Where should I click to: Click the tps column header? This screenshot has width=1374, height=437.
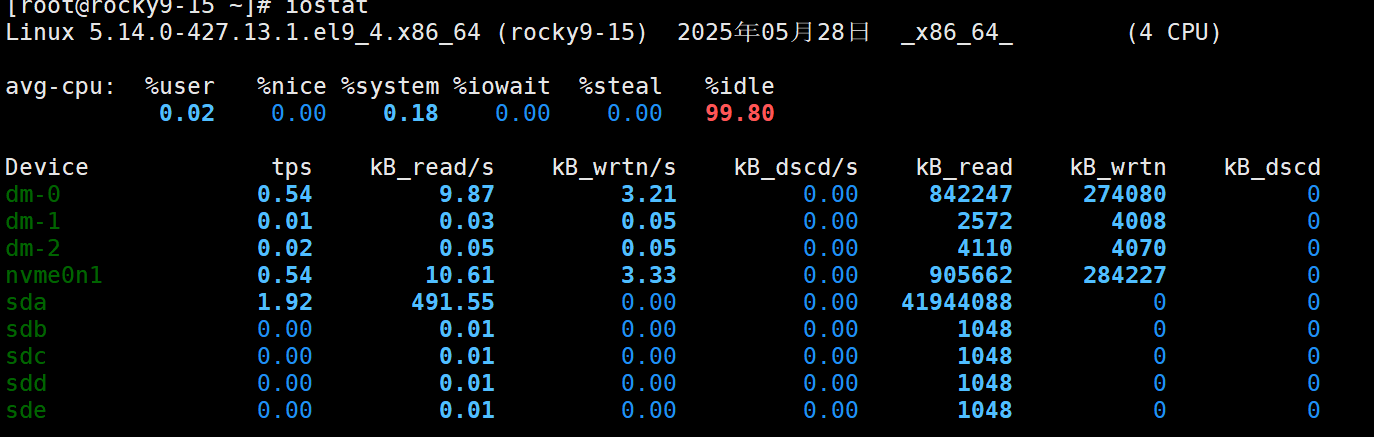pyautogui.click(x=292, y=167)
